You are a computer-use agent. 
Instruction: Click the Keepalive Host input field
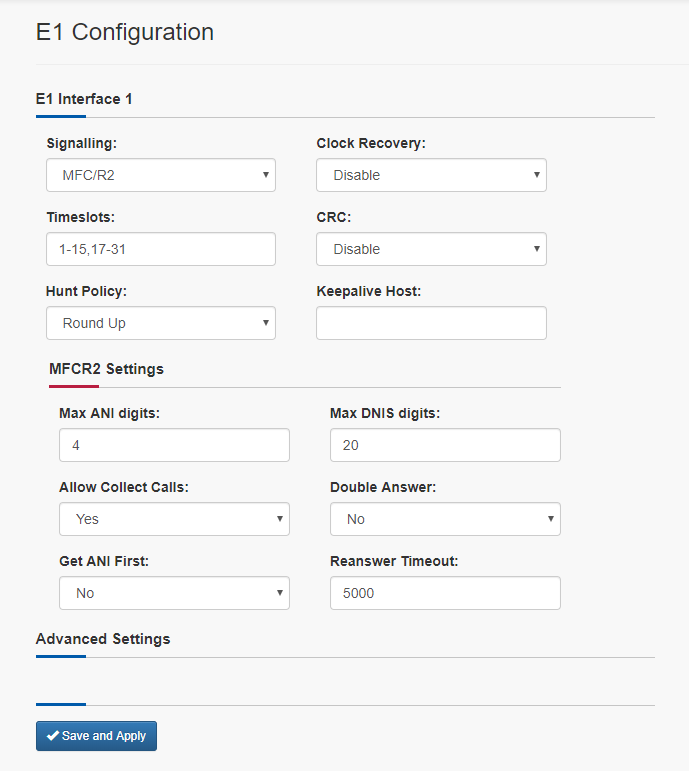pos(431,323)
